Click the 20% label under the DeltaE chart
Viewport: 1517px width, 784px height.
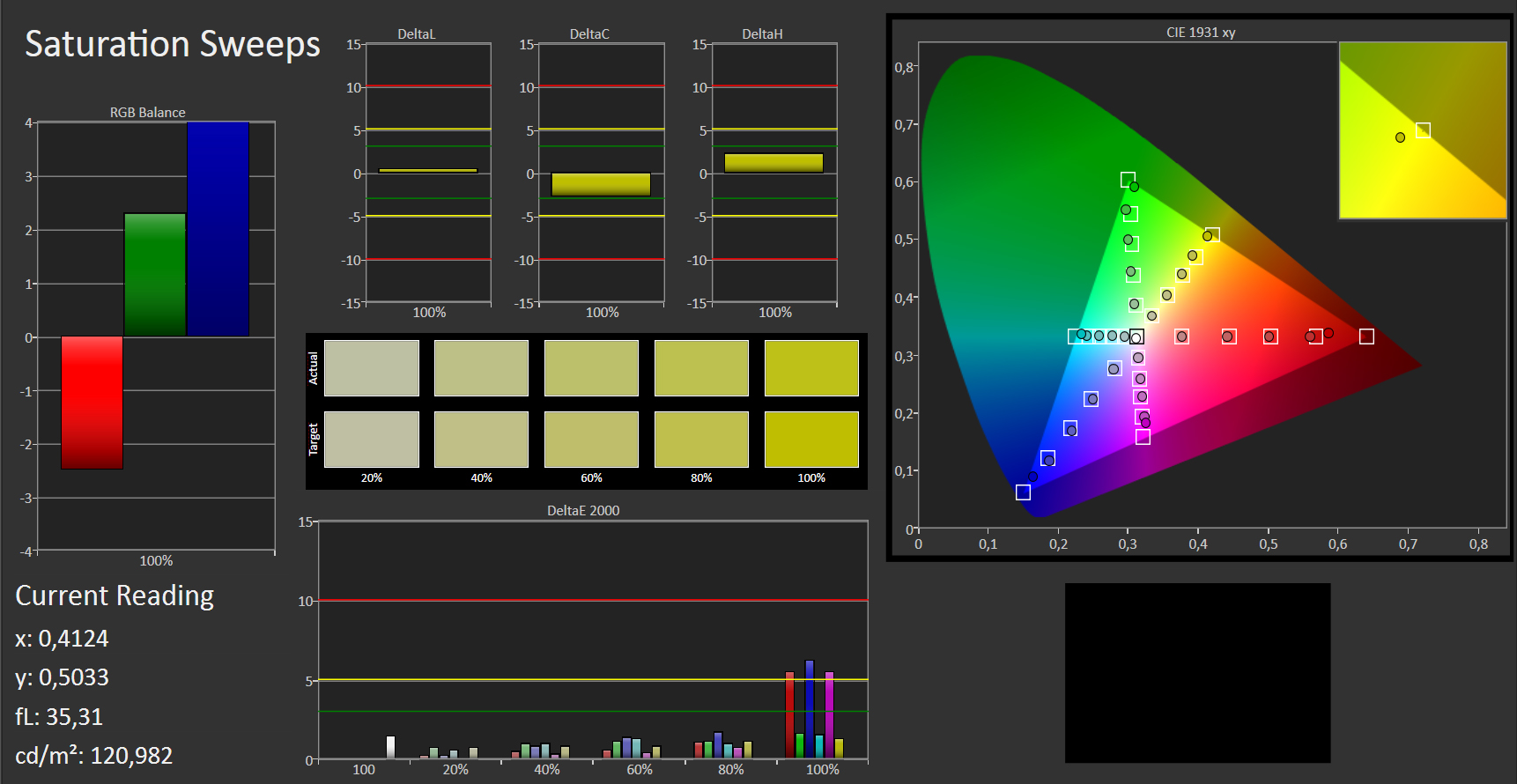click(x=455, y=770)
